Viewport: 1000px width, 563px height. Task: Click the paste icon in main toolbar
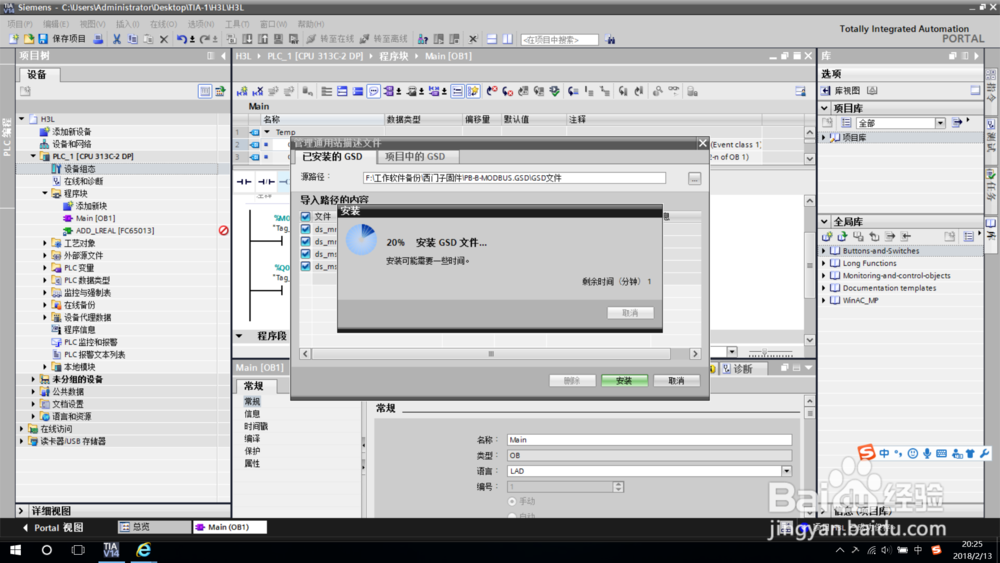(148, 40)
